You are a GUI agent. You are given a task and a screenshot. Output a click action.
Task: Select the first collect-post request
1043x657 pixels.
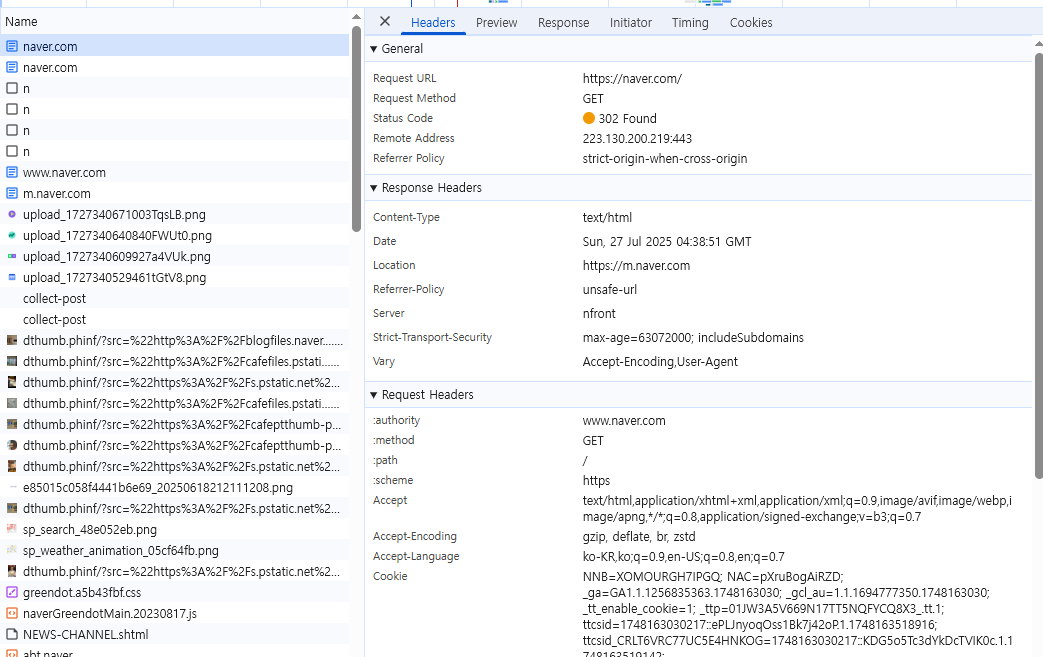tap(174, 299)
